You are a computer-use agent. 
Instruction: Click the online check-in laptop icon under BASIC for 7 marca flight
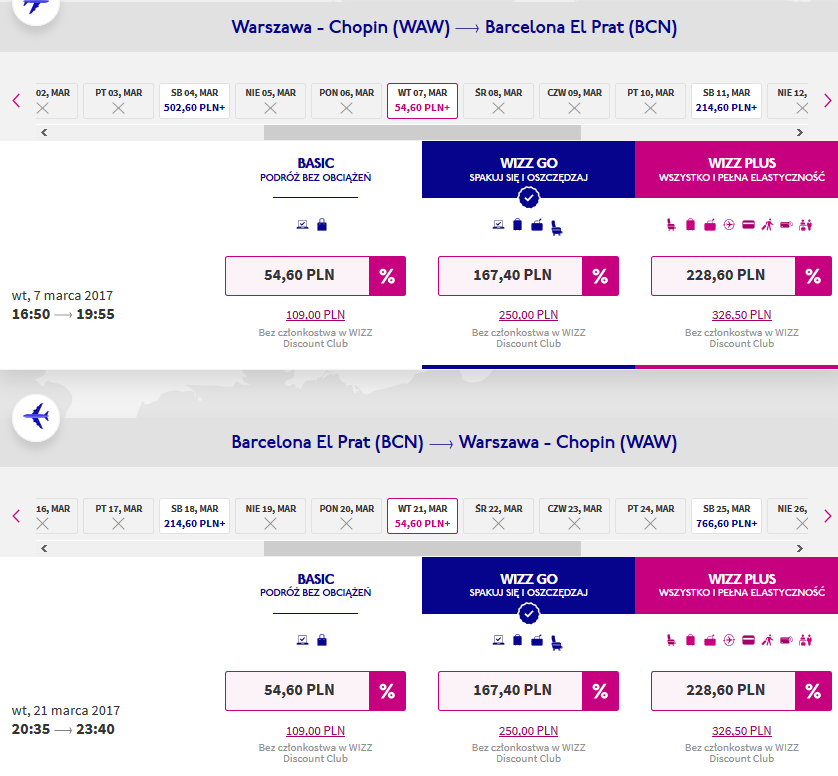(302, 225)
